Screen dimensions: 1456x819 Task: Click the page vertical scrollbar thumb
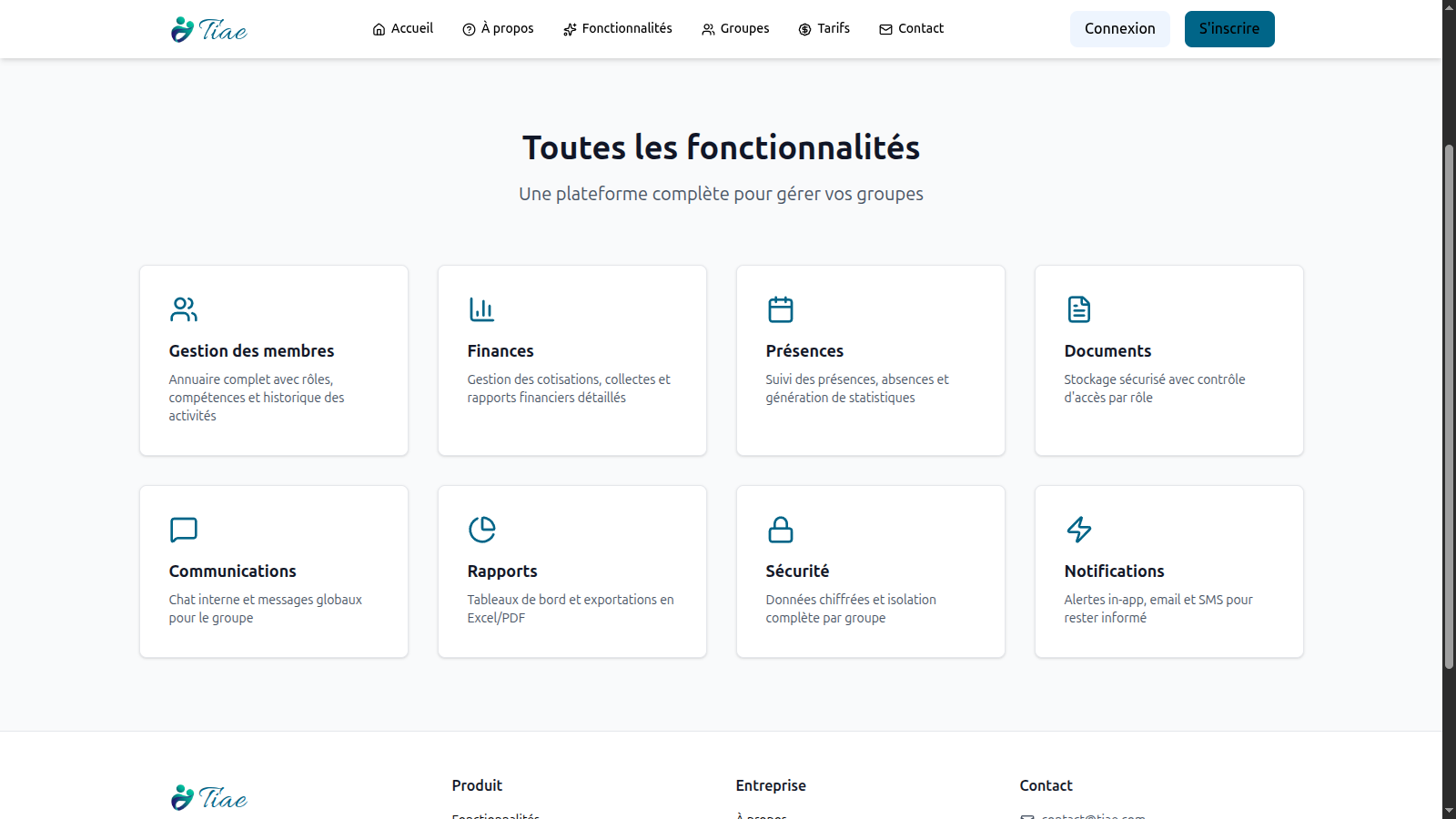(1449, 405)
